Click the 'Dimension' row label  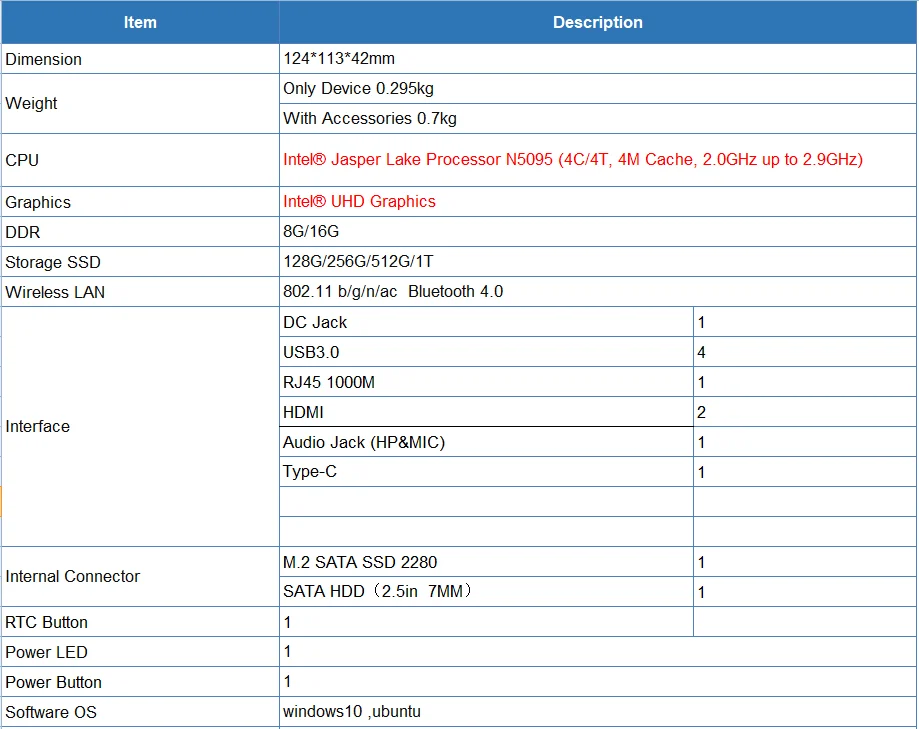43,59
